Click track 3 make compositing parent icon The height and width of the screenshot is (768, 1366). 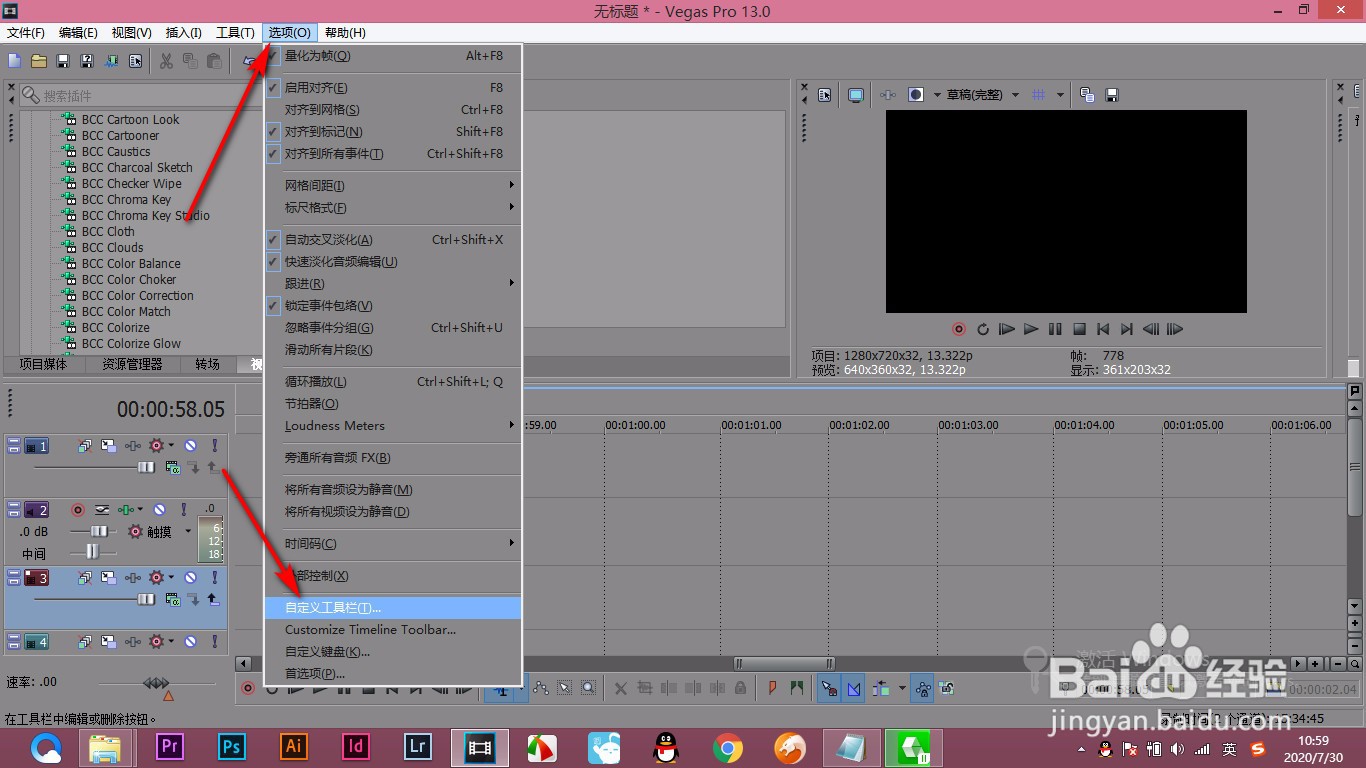[x=212, y=600]
